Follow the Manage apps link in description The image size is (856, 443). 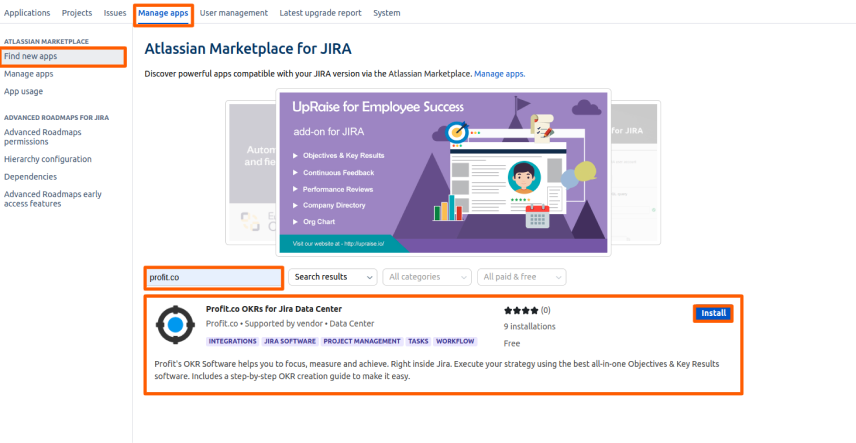500,74
